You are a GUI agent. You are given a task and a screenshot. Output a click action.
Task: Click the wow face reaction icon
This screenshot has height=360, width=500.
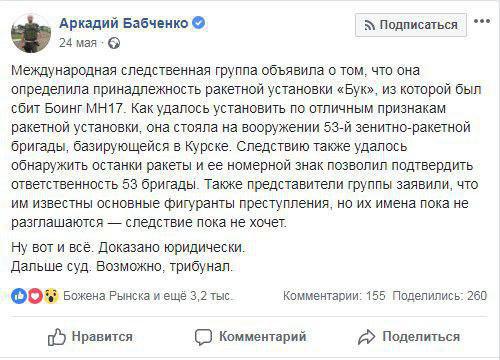click(x=51, y=296)
